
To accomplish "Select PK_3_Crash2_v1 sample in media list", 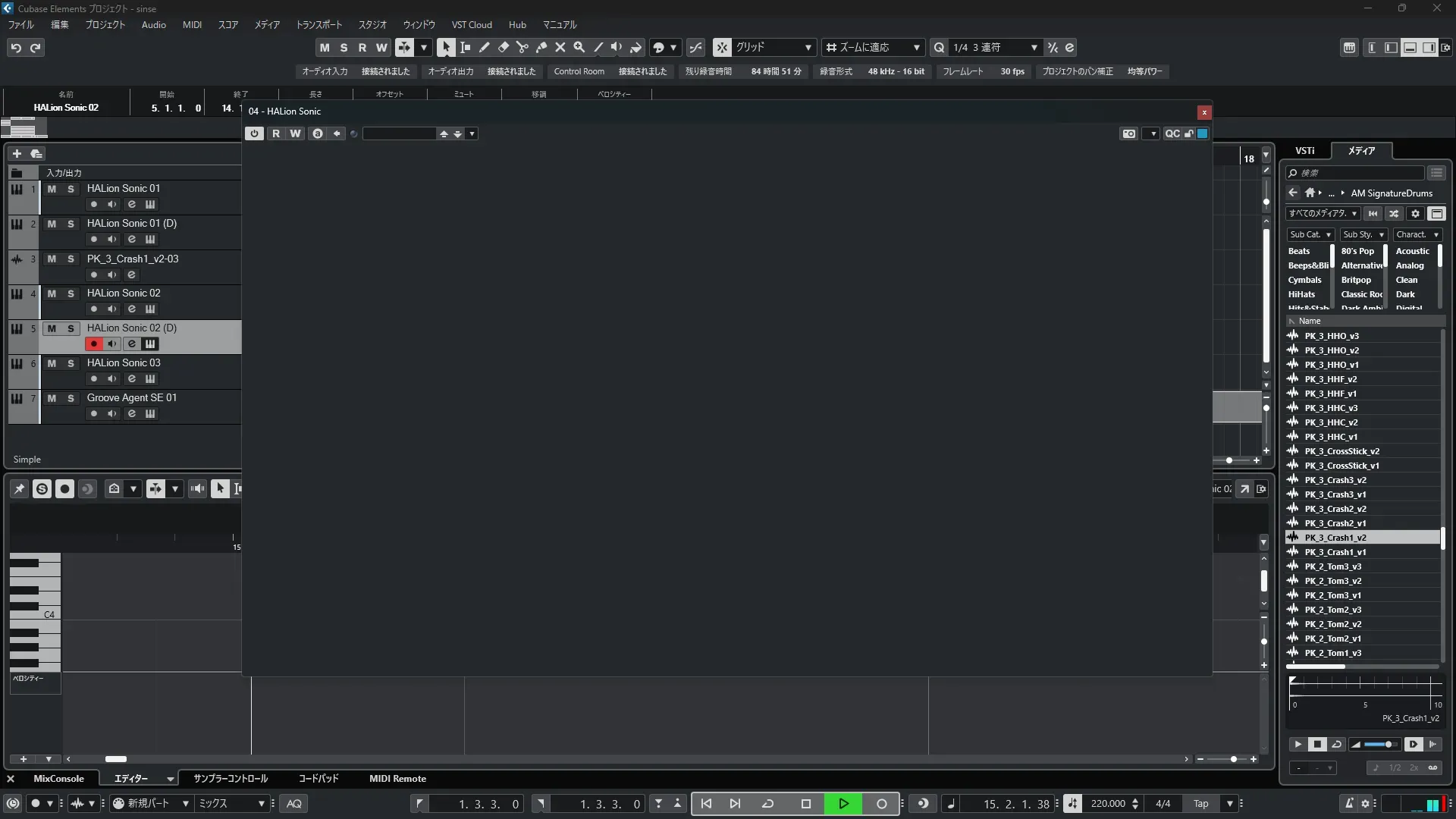I will click(x=1335, y=523).
